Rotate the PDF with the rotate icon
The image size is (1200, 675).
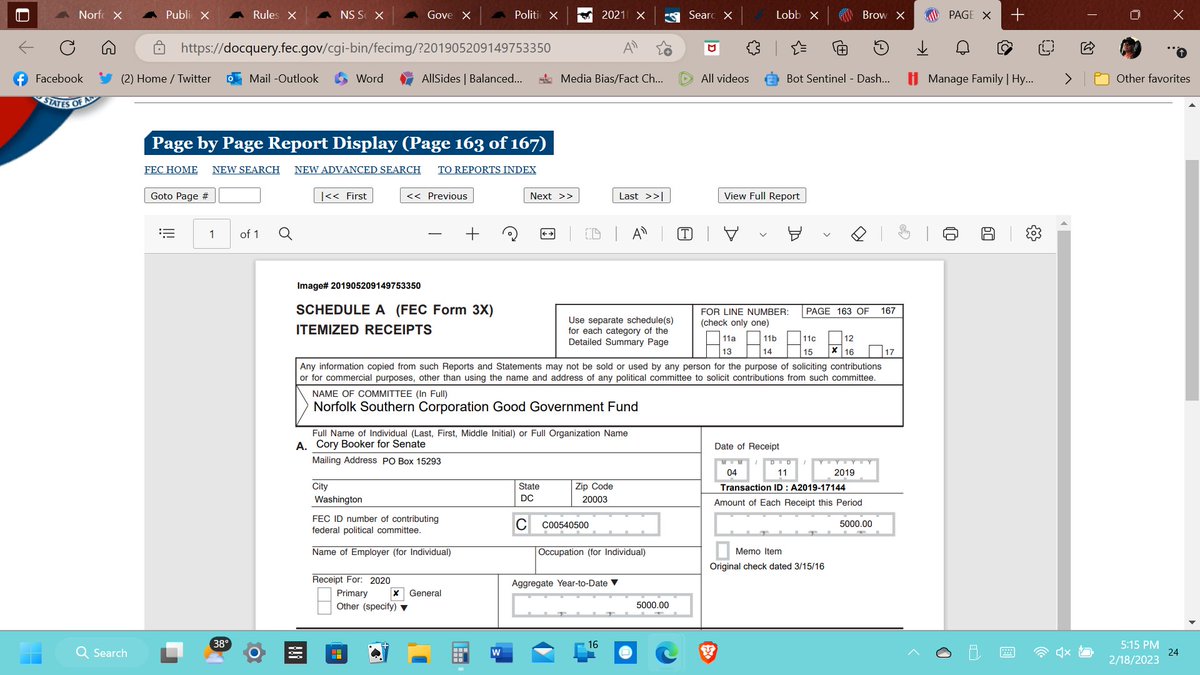(510, 234)
